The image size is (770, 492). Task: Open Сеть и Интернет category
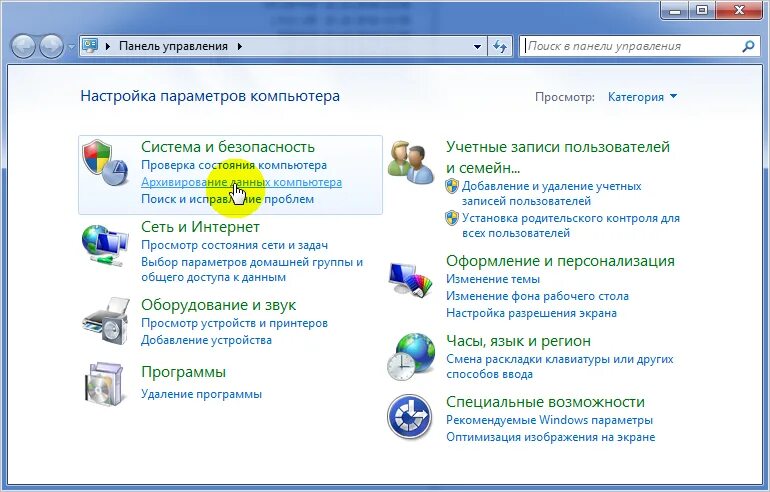point(200,226)
